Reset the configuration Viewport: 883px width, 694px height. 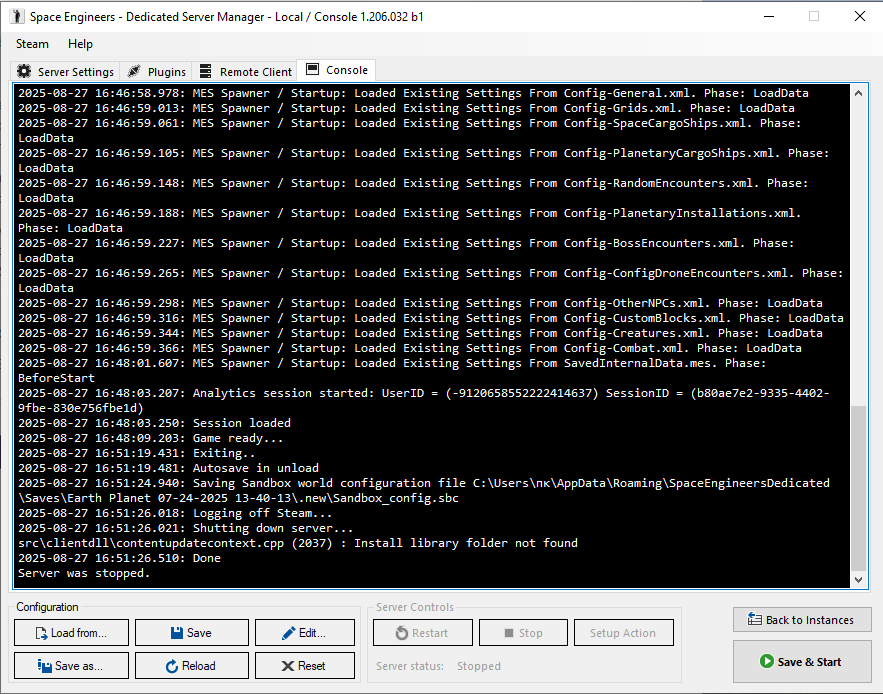(305, 666)
